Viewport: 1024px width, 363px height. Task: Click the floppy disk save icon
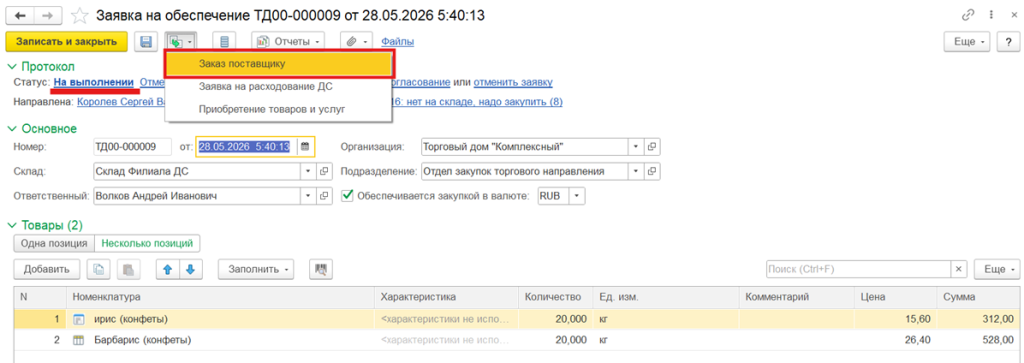(146, 42)
